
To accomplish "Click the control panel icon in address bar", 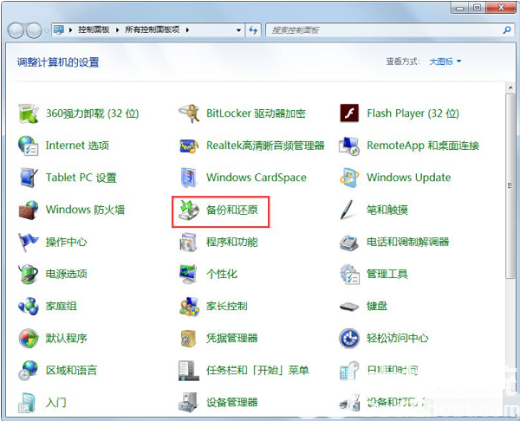I will [x=59, y=30].
